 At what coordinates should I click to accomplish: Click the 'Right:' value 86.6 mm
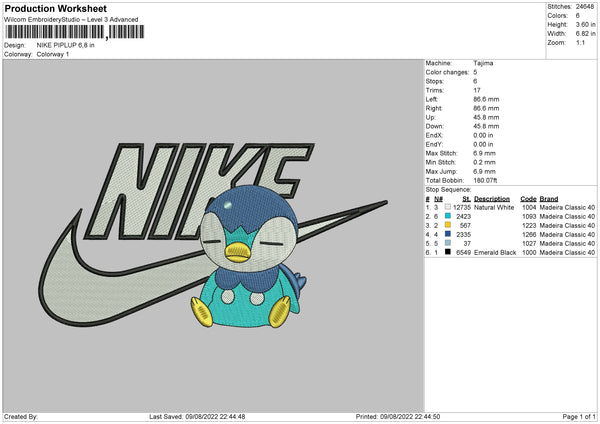pyautogui.click(x=486, y=108)
